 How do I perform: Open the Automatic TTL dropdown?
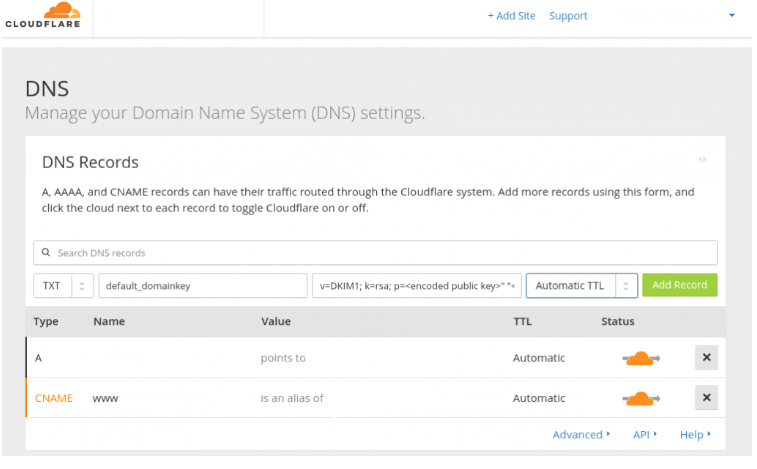point(582,285)
